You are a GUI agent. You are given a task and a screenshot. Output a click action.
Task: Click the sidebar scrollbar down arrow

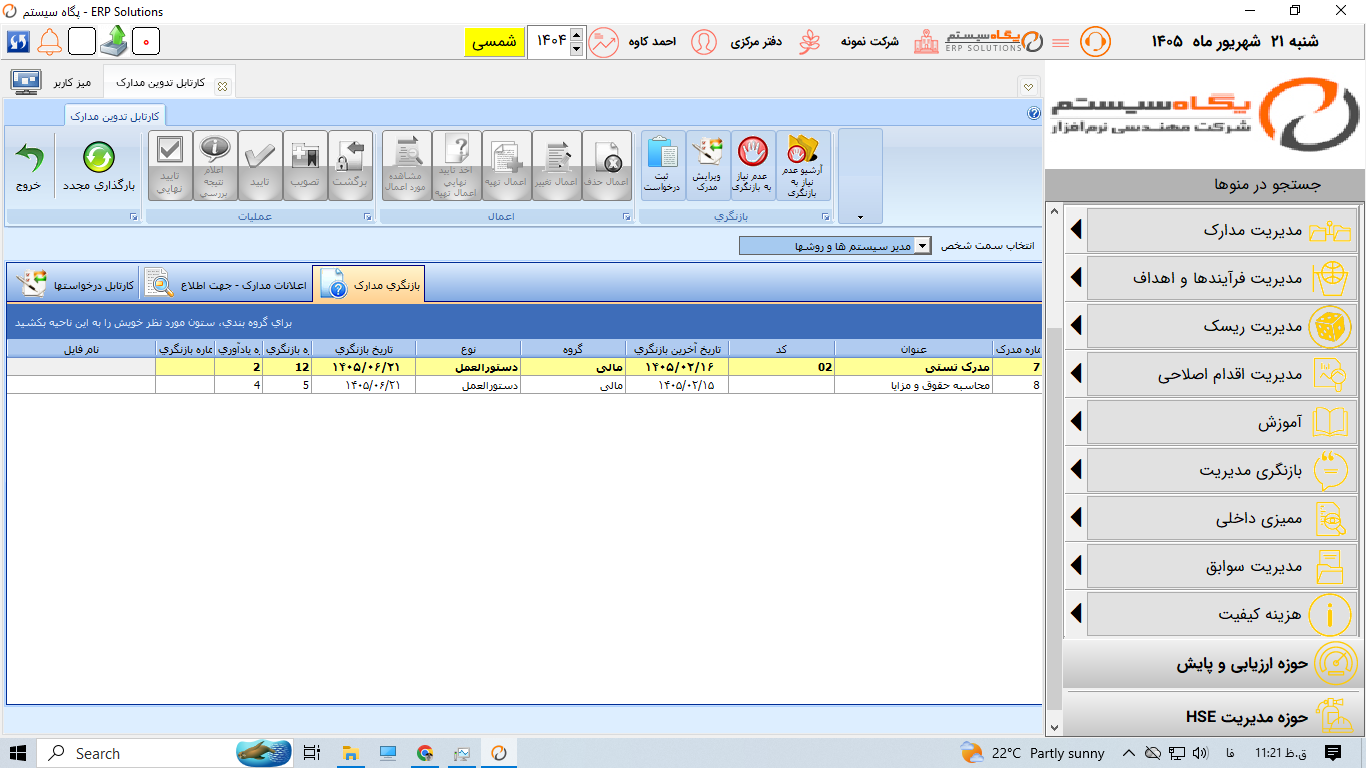1053,727
